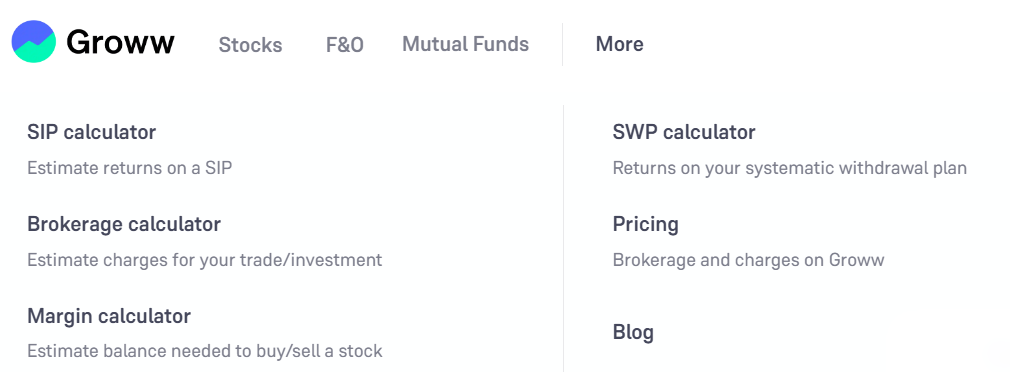This screenshot has height=372, width=1010.
Task: Open the Mutual Funds menu
Action: (x=466, y=44)
